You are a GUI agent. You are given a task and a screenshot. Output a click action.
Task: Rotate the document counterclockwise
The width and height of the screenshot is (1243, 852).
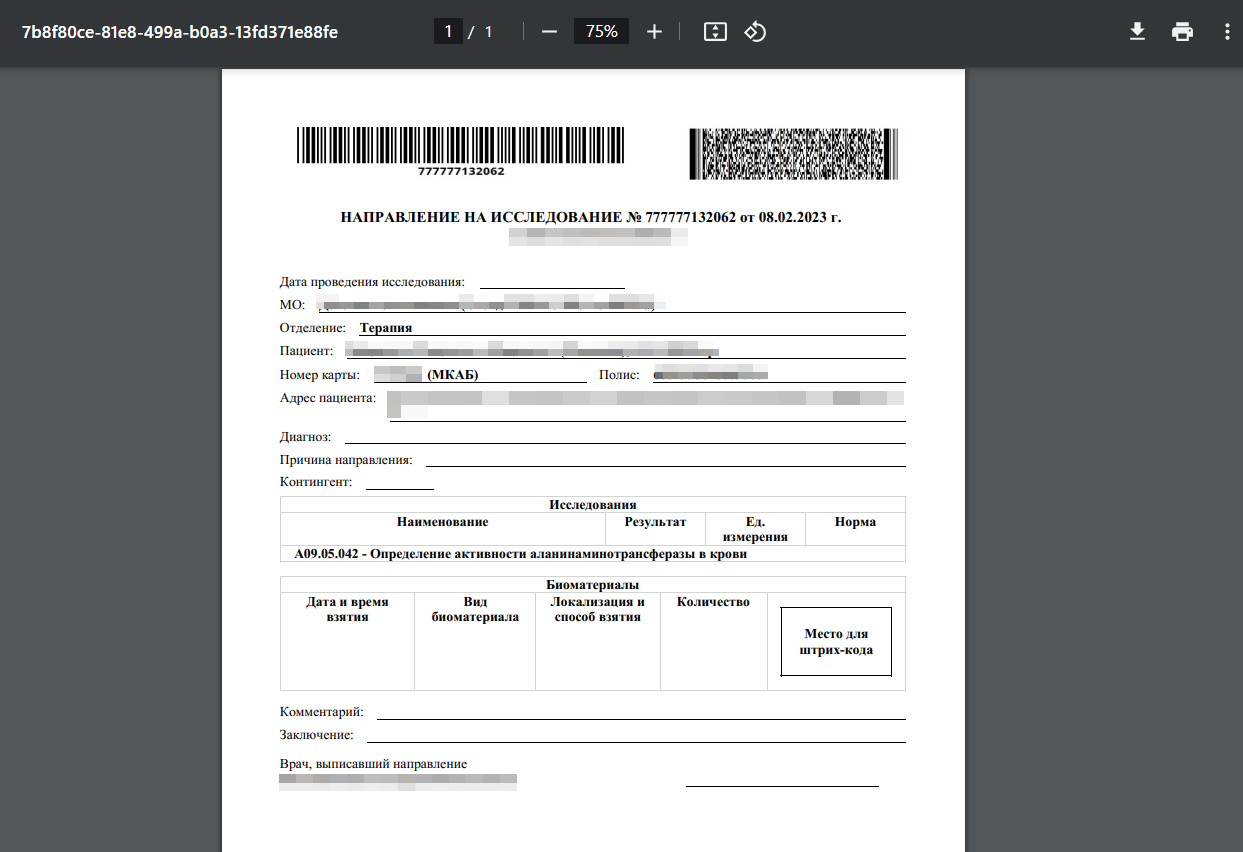click(755, 32)
